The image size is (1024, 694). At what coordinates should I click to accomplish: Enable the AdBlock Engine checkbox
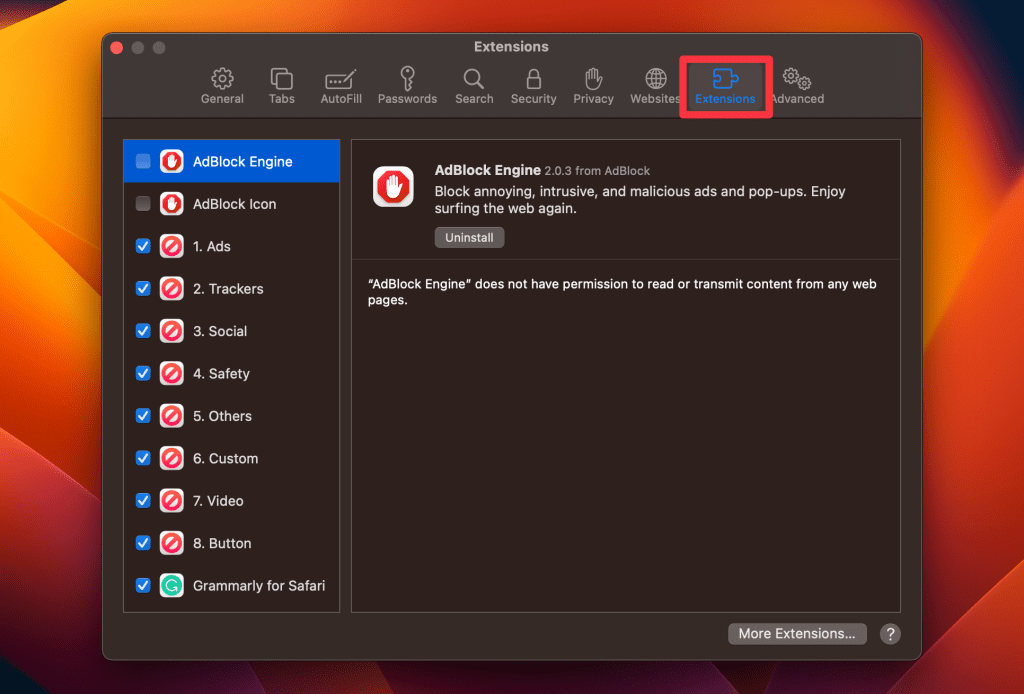click(x=143, y=161)
